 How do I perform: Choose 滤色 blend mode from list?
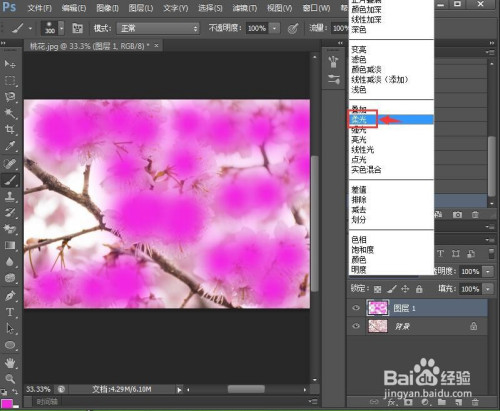pyautogui.click(x=391, y=60)
